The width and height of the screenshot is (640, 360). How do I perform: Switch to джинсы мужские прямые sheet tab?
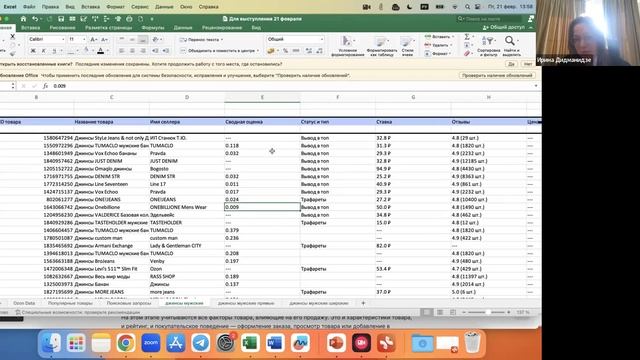click(x=246, y=303)
